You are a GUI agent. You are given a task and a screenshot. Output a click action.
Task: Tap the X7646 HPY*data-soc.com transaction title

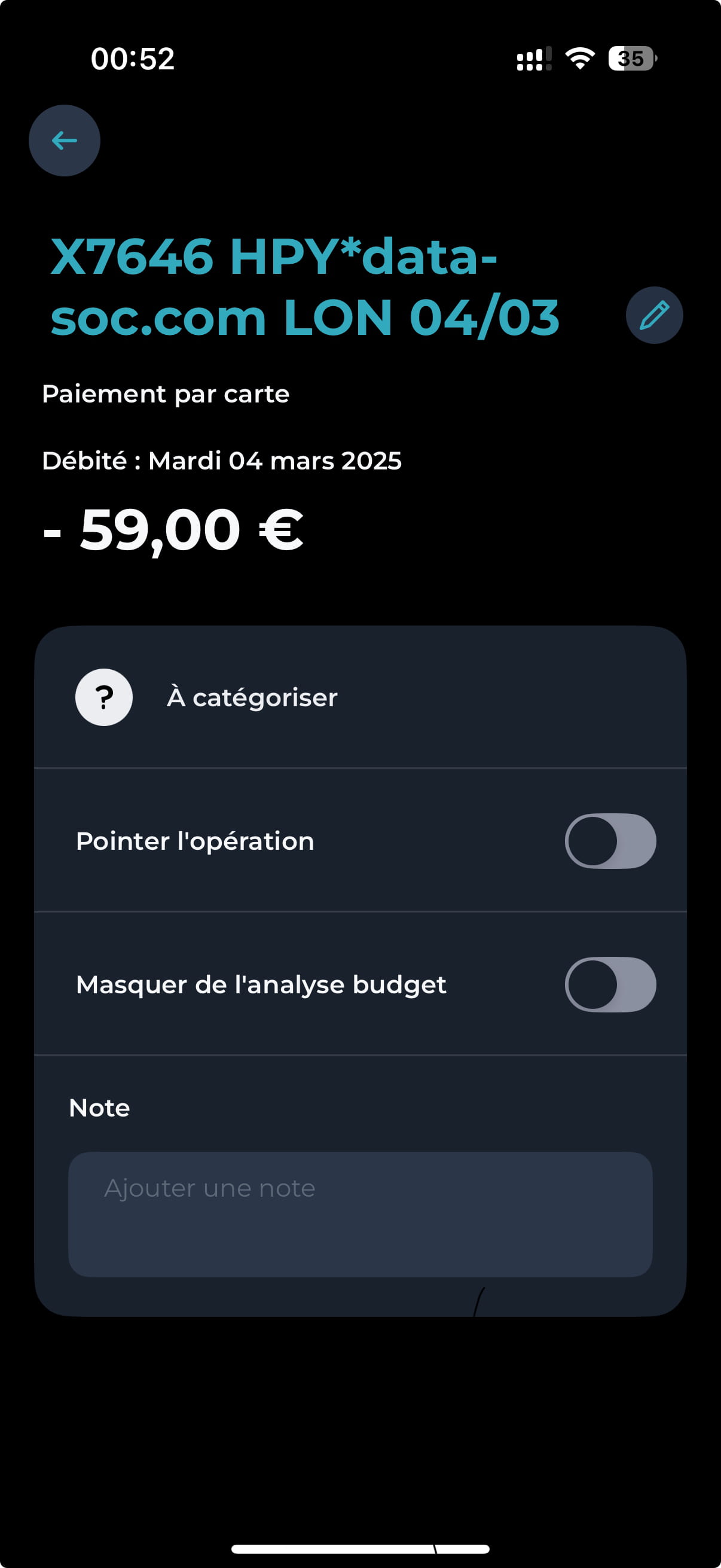[x=304, y=286]
